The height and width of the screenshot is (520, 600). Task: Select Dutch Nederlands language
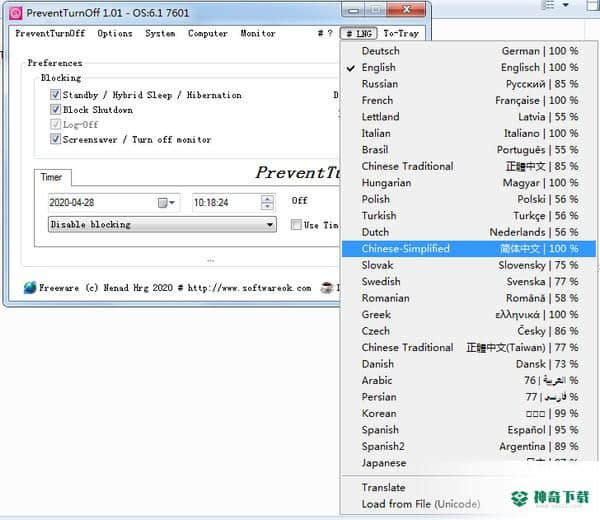click(468, 232)
